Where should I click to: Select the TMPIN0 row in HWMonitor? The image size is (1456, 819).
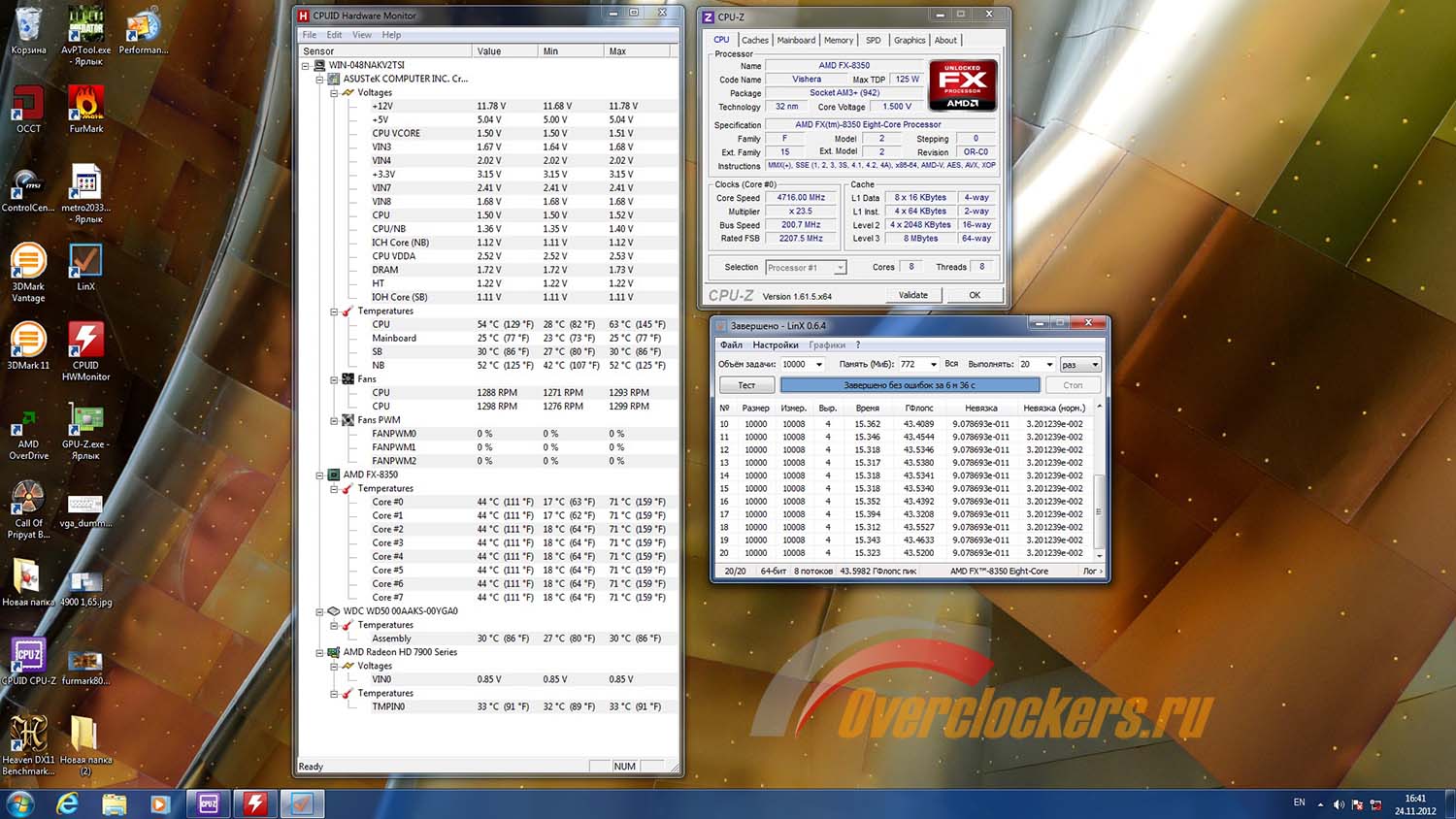(487, 706)
